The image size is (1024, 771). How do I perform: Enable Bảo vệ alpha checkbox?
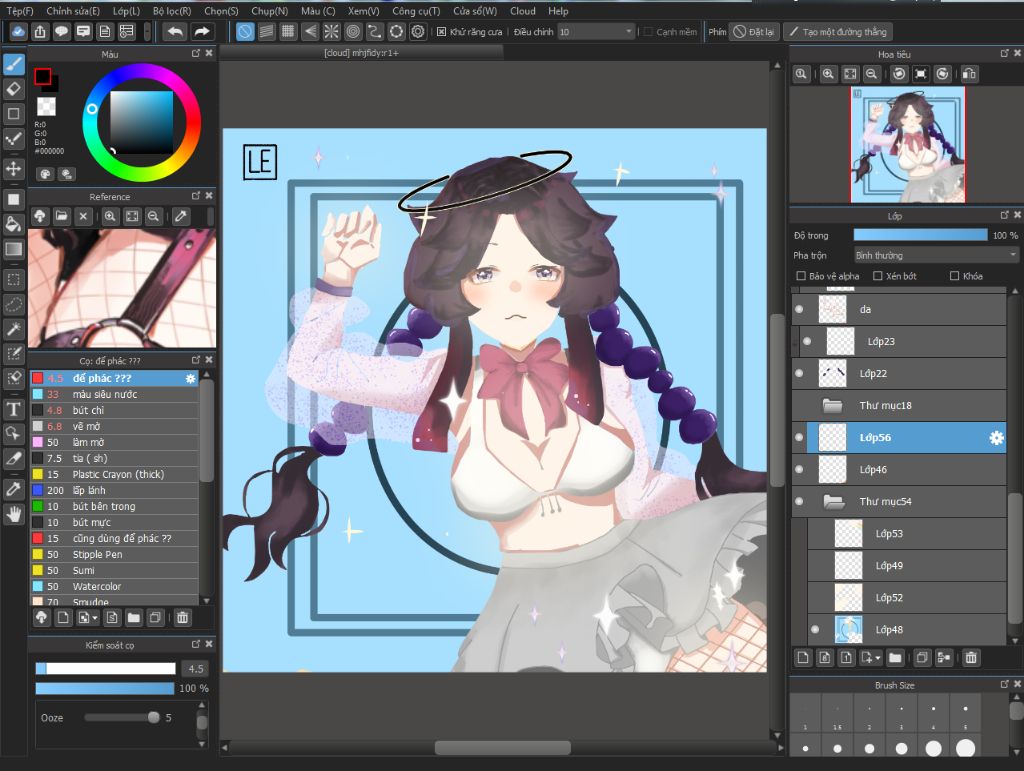point(801,276)
